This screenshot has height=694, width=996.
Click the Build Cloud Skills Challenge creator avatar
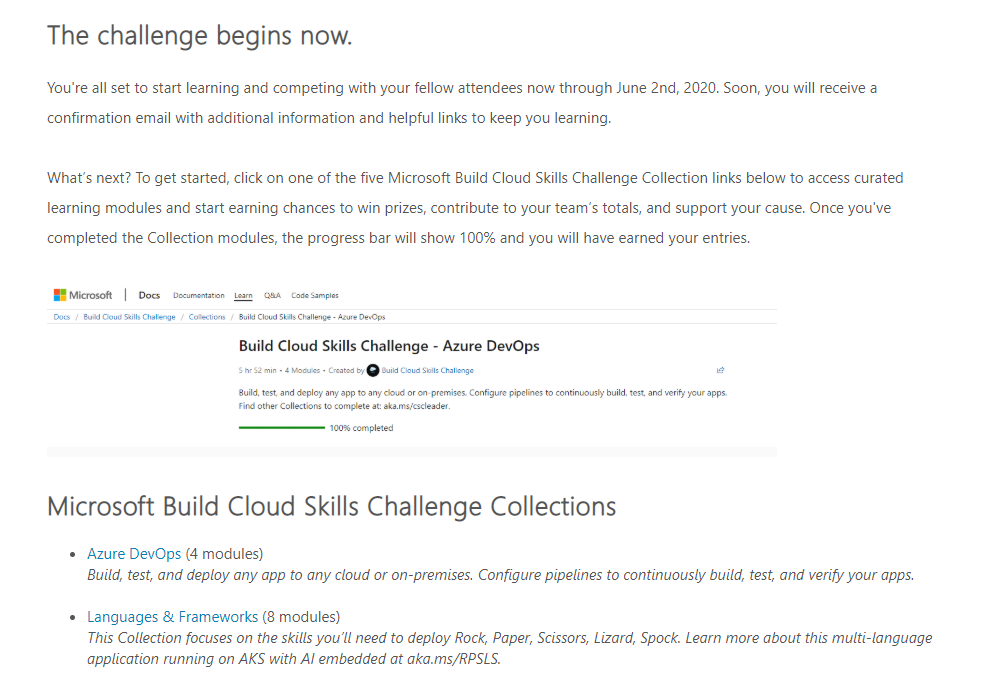[x=373, y=370]
